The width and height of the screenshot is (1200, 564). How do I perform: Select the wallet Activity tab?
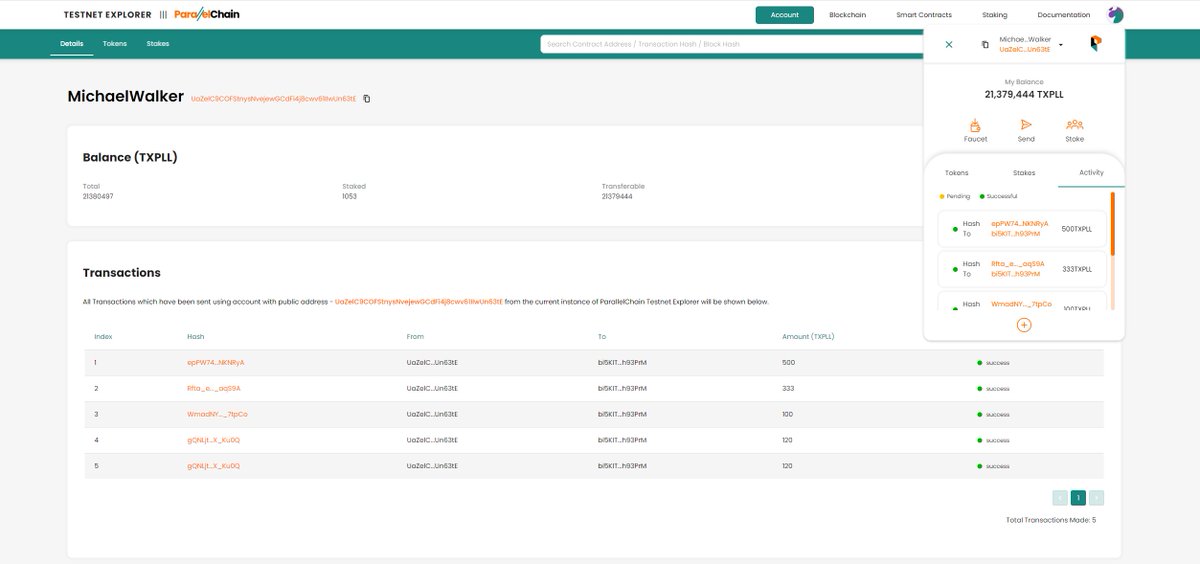[1091, 172]
